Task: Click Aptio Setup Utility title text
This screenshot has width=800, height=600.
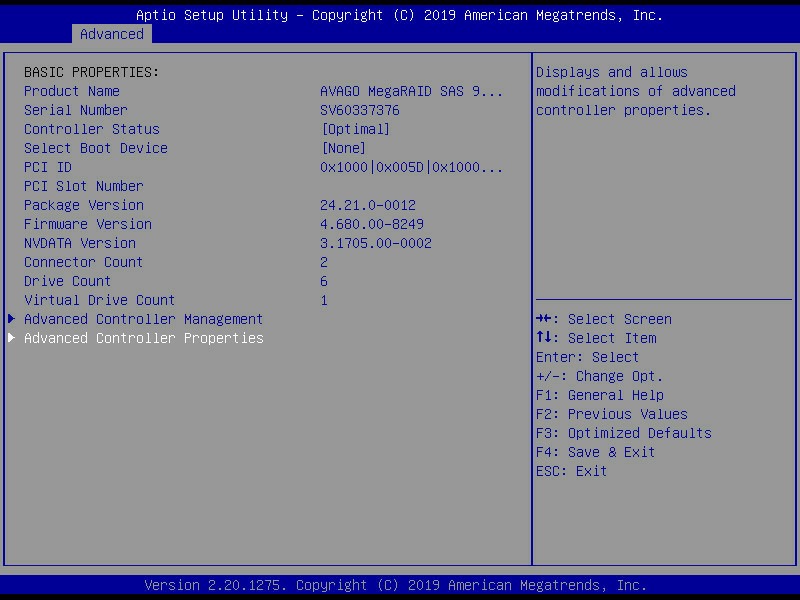Action: 399,15
